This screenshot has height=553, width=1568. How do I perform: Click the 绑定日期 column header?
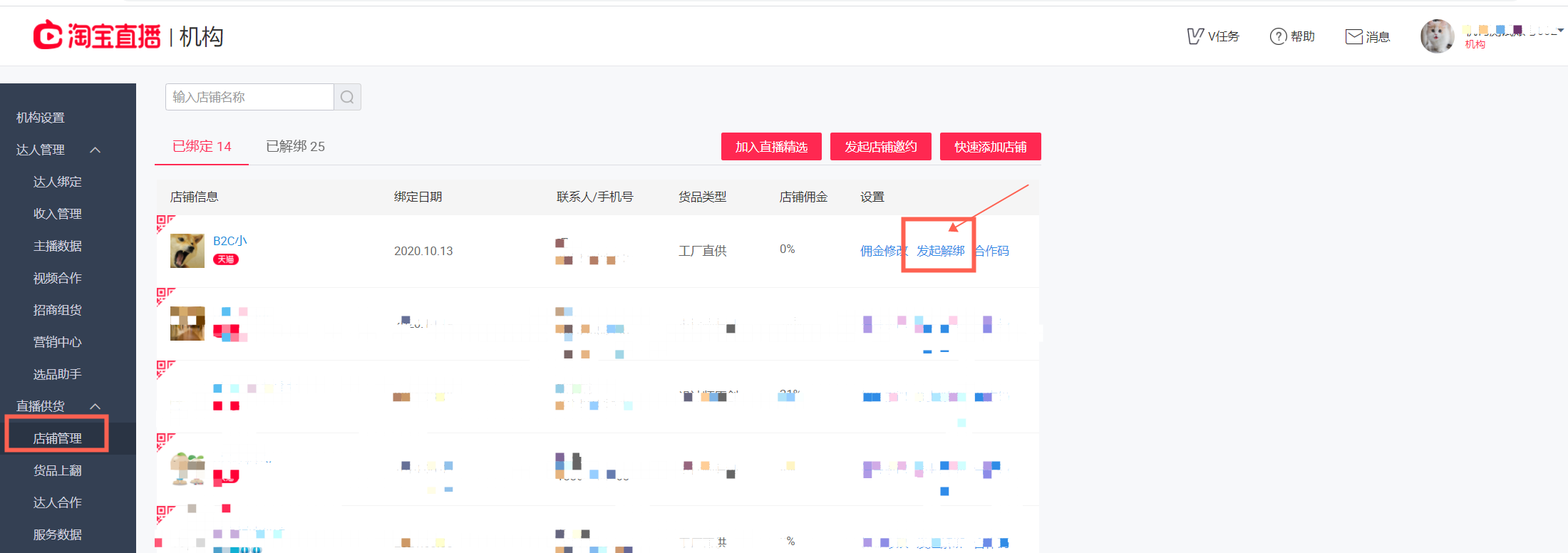pos(418,197)
